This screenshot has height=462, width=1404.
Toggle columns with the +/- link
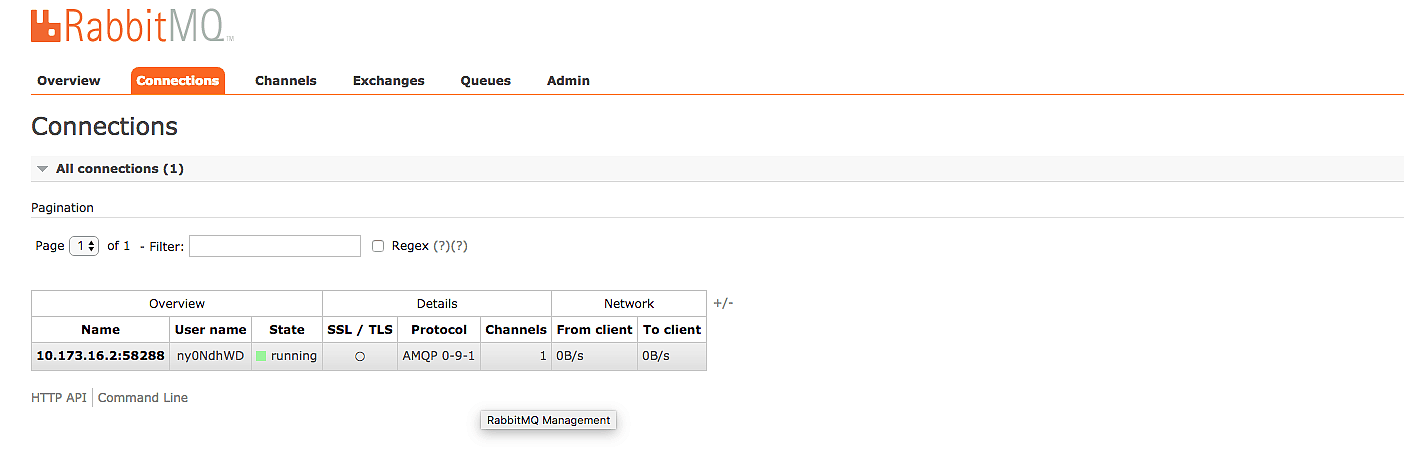click(723, 303)
